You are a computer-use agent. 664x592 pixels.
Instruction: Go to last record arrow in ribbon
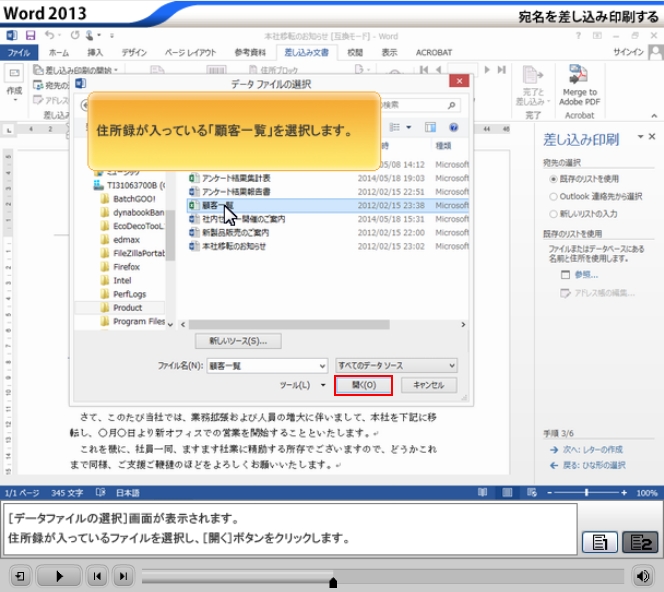click(x=502, y=69)
